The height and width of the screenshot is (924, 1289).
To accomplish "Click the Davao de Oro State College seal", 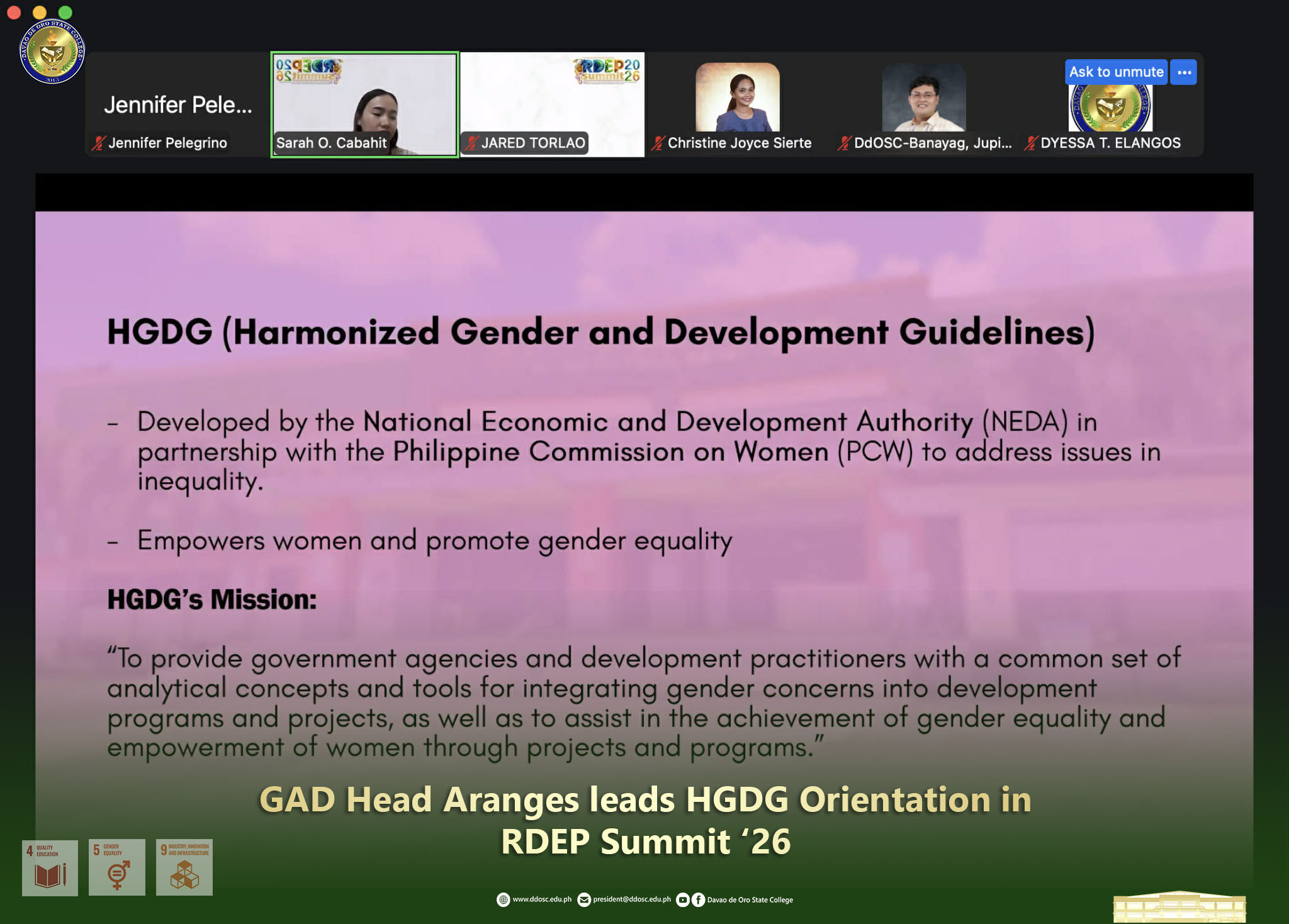I will tap(52, 52).
